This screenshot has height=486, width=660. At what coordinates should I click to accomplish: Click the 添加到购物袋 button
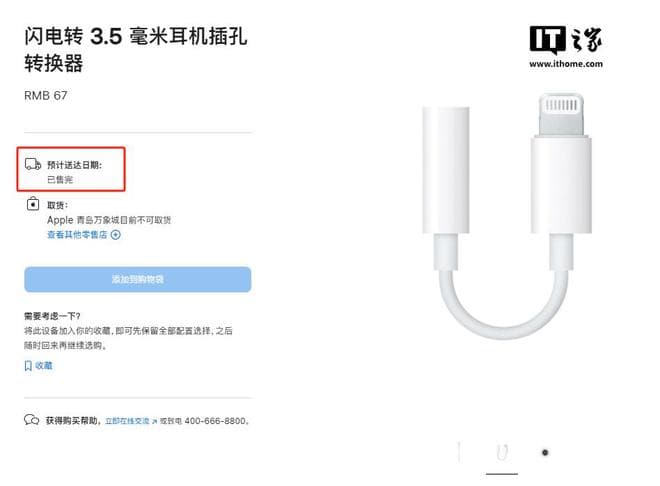138,279
